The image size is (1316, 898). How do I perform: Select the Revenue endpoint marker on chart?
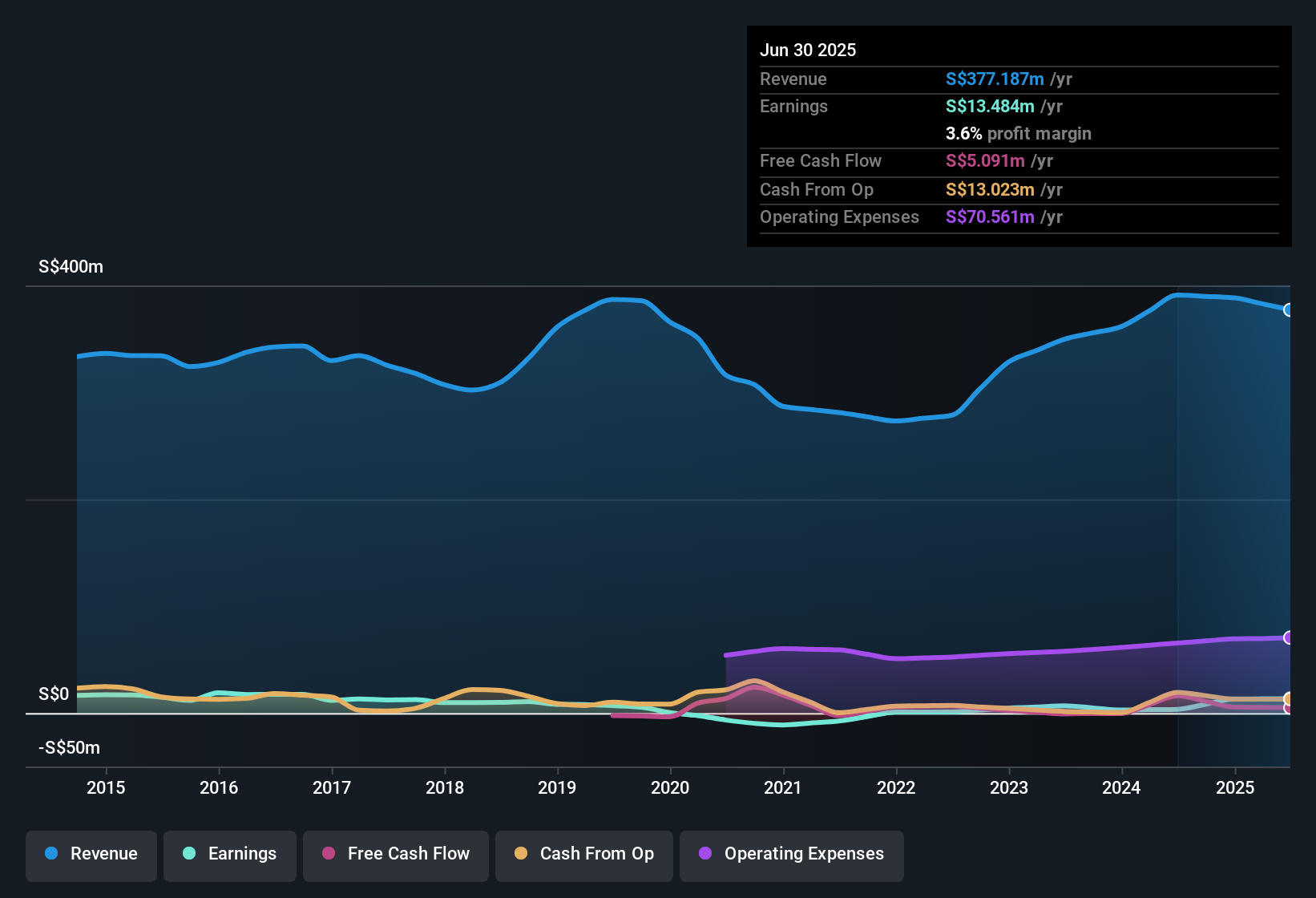(1289, 309)
